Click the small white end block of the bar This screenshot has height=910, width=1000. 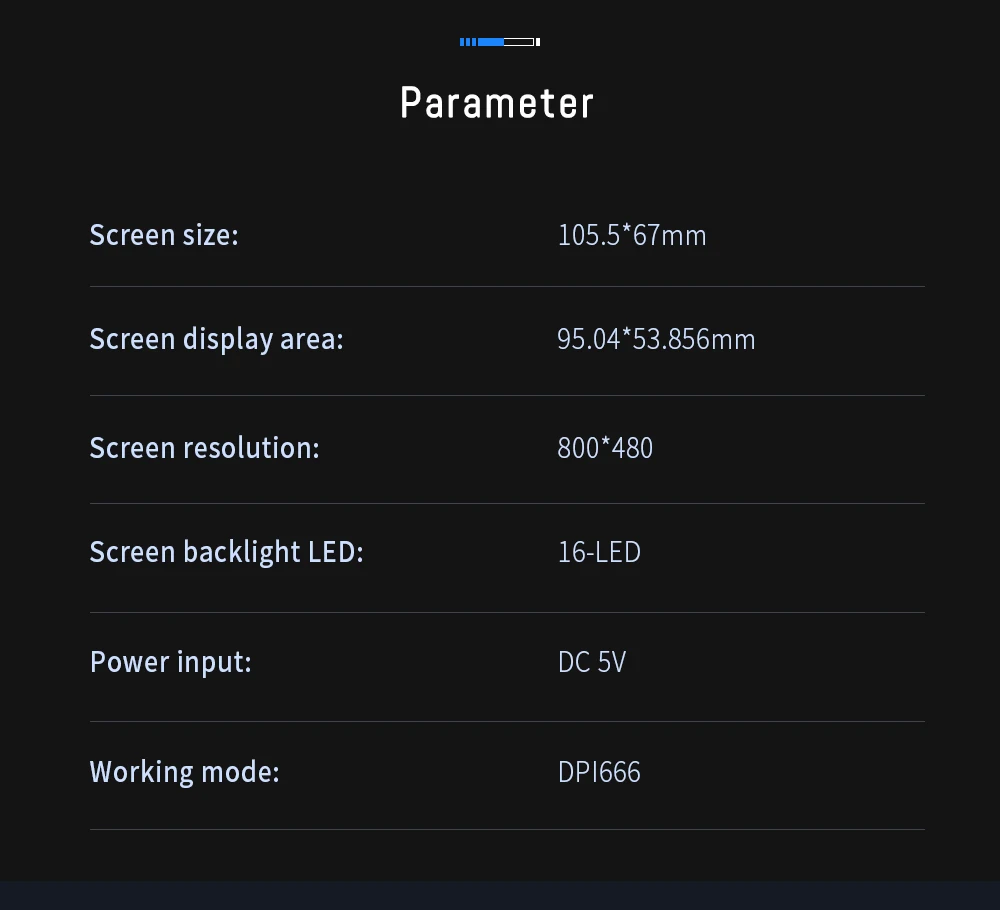538,42
